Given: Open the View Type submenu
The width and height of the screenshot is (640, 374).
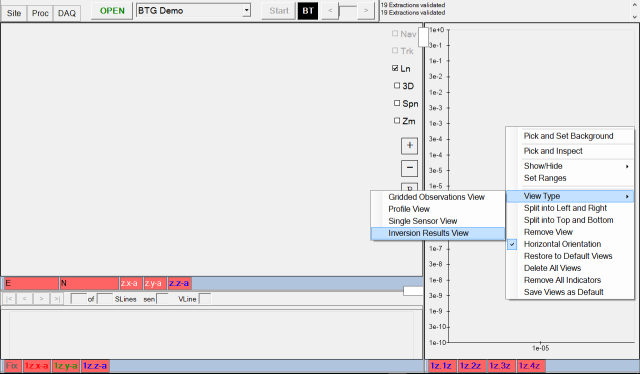Looking at the screenshot, I should pyautogui.click(x=570, y=196).
